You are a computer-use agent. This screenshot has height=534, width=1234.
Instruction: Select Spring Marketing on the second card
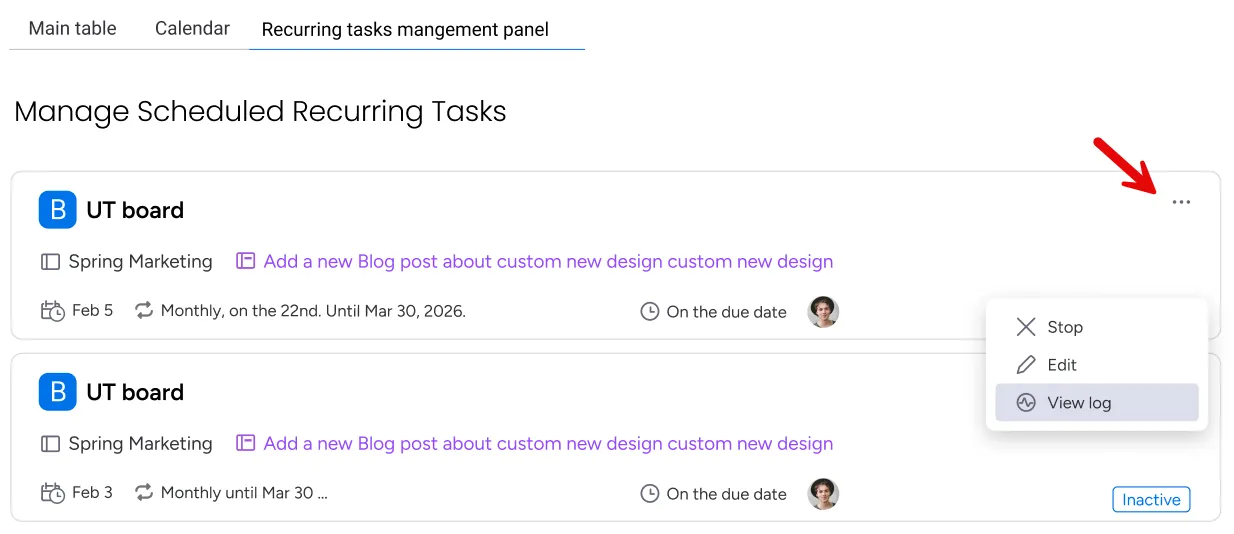click(140, 443)
